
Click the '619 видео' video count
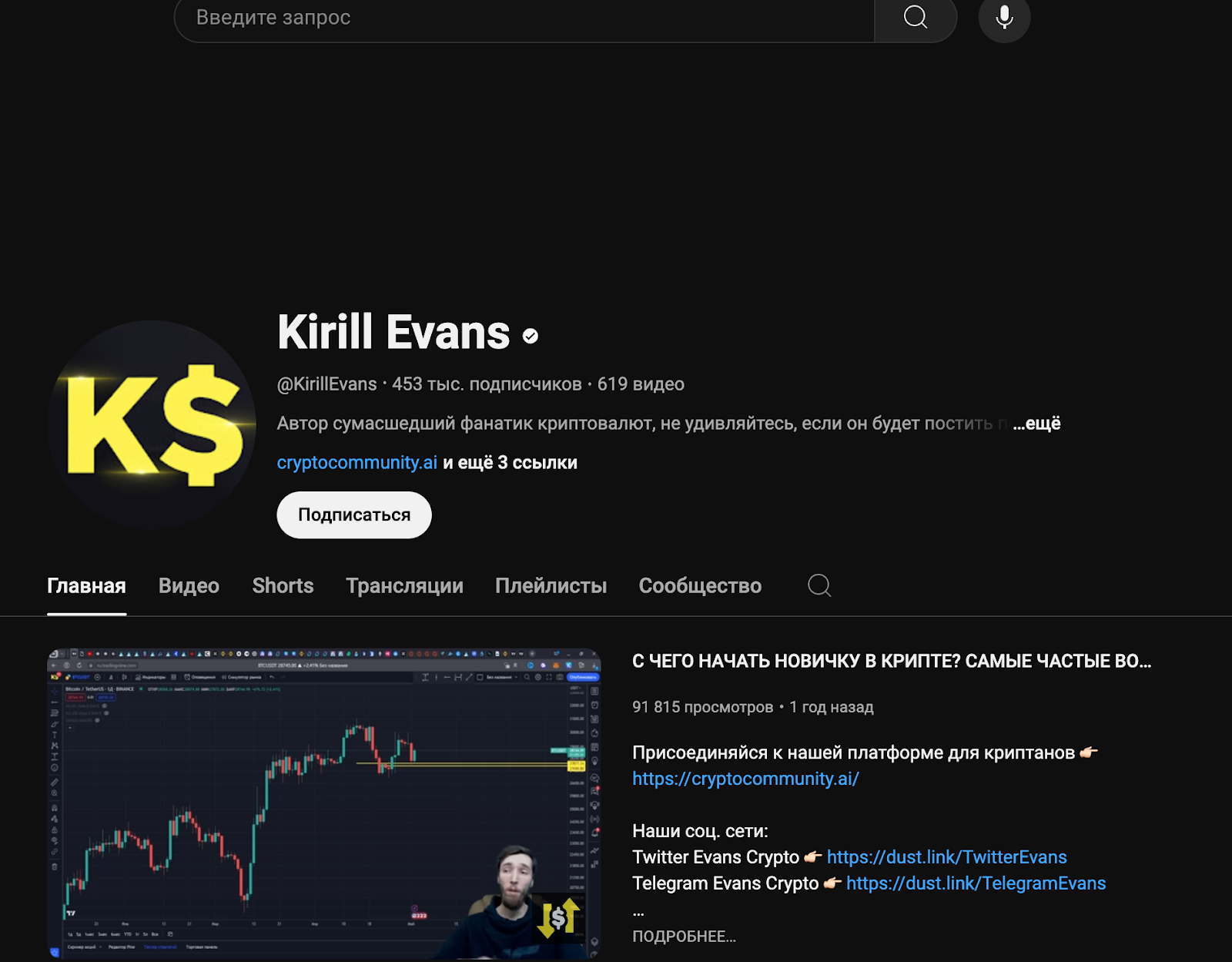(x=641, y=384)
